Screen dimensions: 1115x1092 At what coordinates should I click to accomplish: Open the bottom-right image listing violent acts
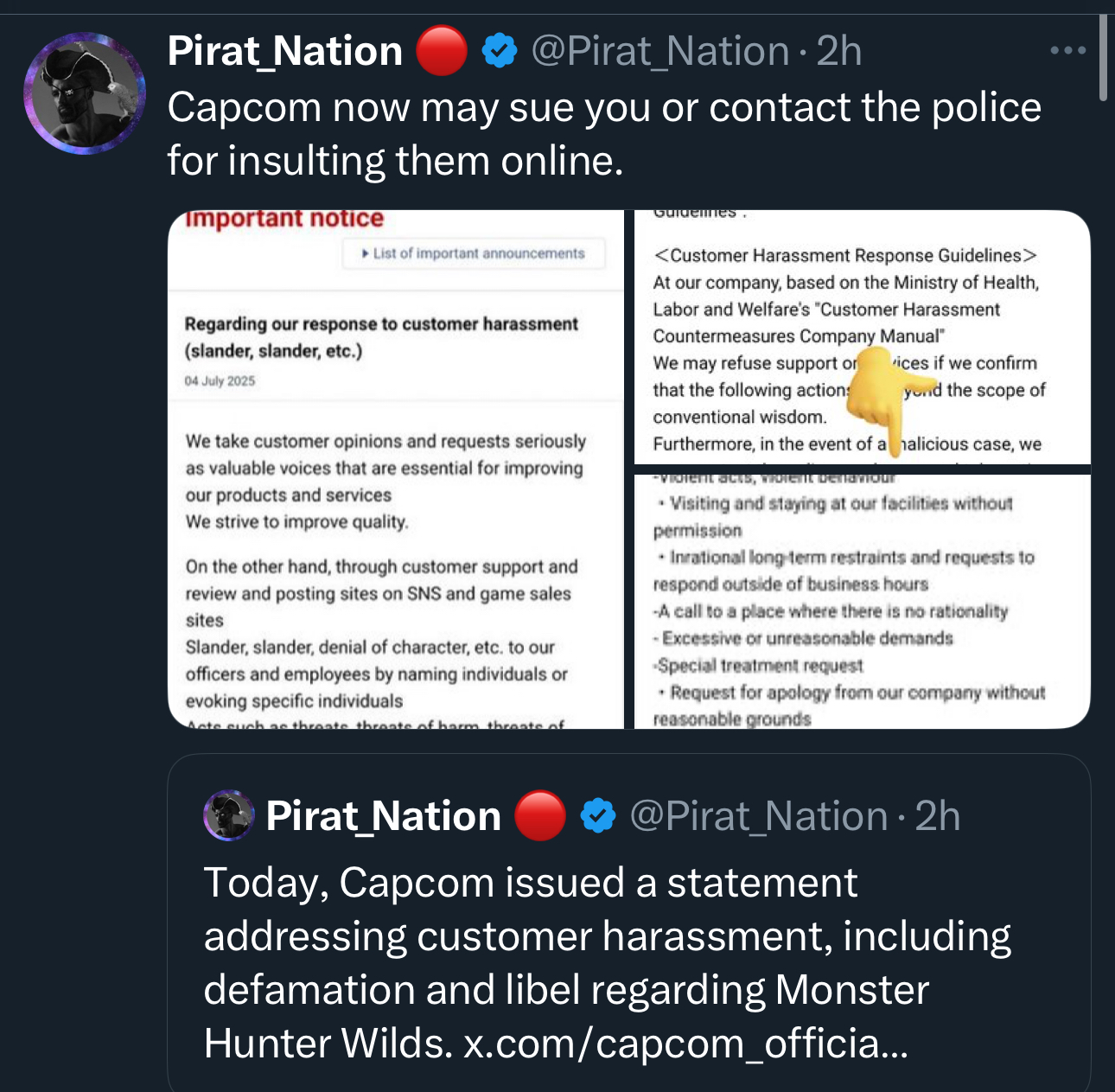[863, 602]
